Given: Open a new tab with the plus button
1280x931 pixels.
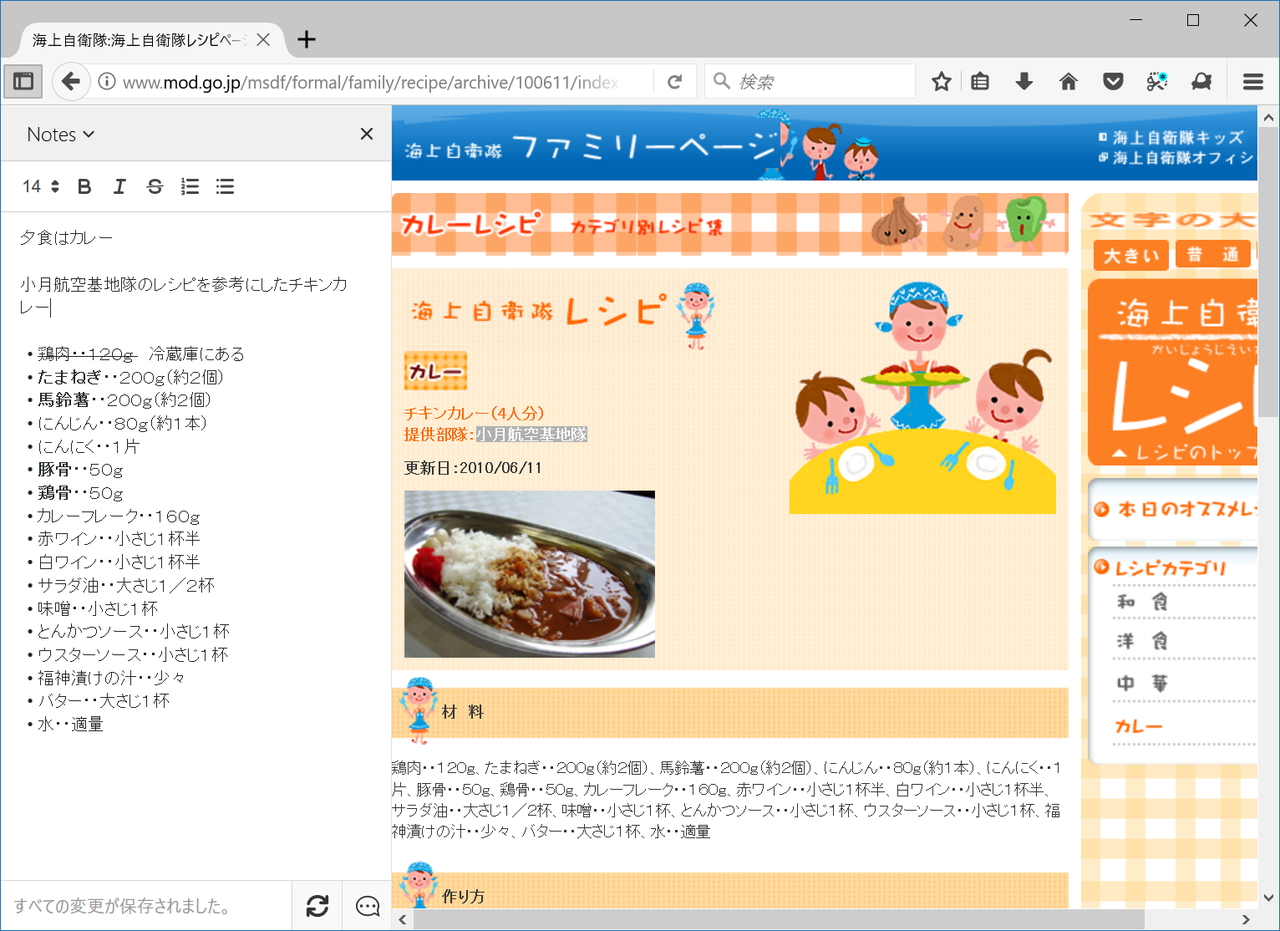Looking at the screenshot, I should 306,40.
